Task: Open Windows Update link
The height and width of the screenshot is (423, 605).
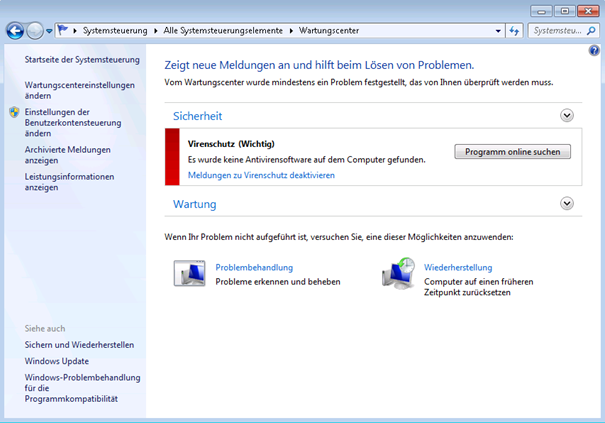Action: pyautogui.click(x=57, y=361)
